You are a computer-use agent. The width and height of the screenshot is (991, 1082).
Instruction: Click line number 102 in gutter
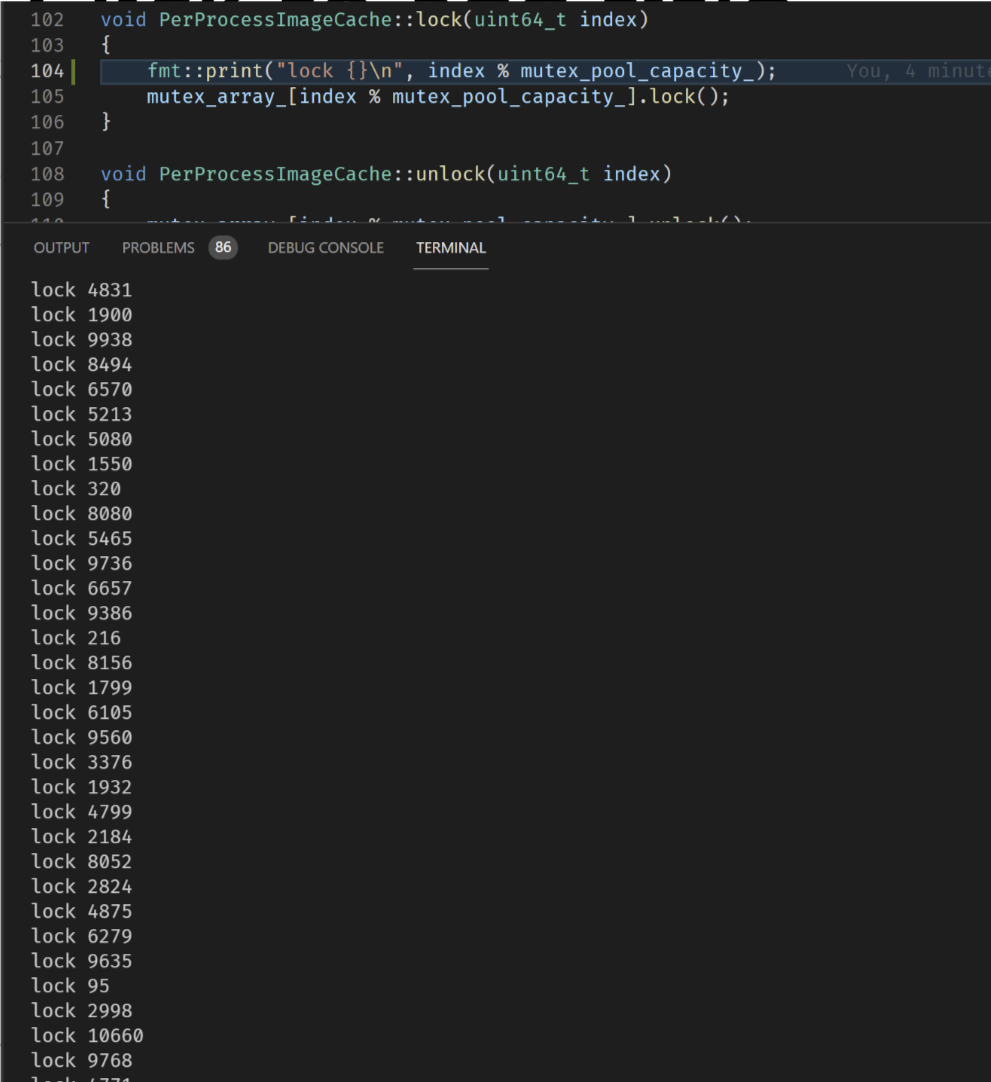[x=47, y=20]
